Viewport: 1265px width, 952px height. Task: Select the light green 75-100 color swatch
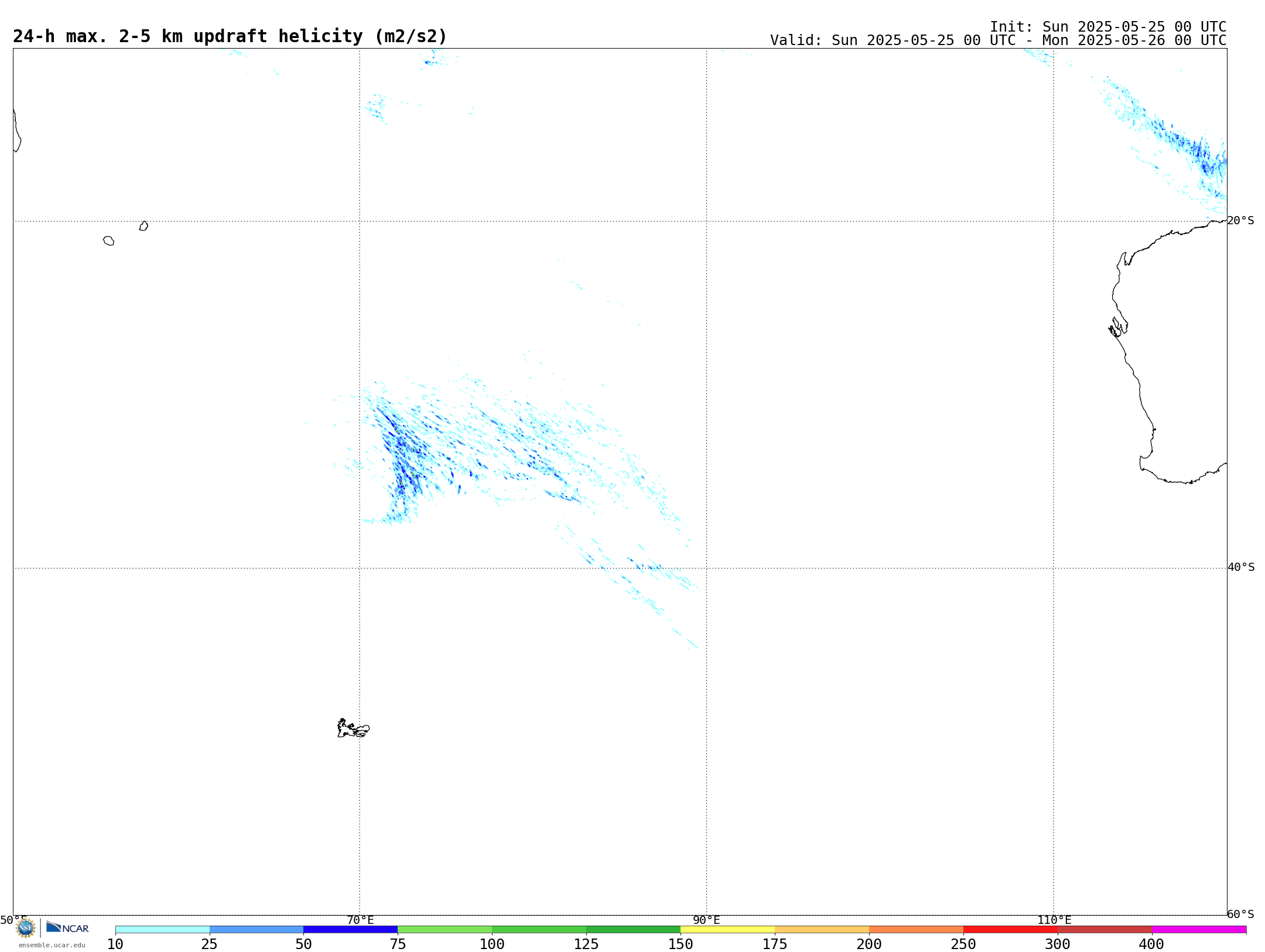tap(445, 929)
